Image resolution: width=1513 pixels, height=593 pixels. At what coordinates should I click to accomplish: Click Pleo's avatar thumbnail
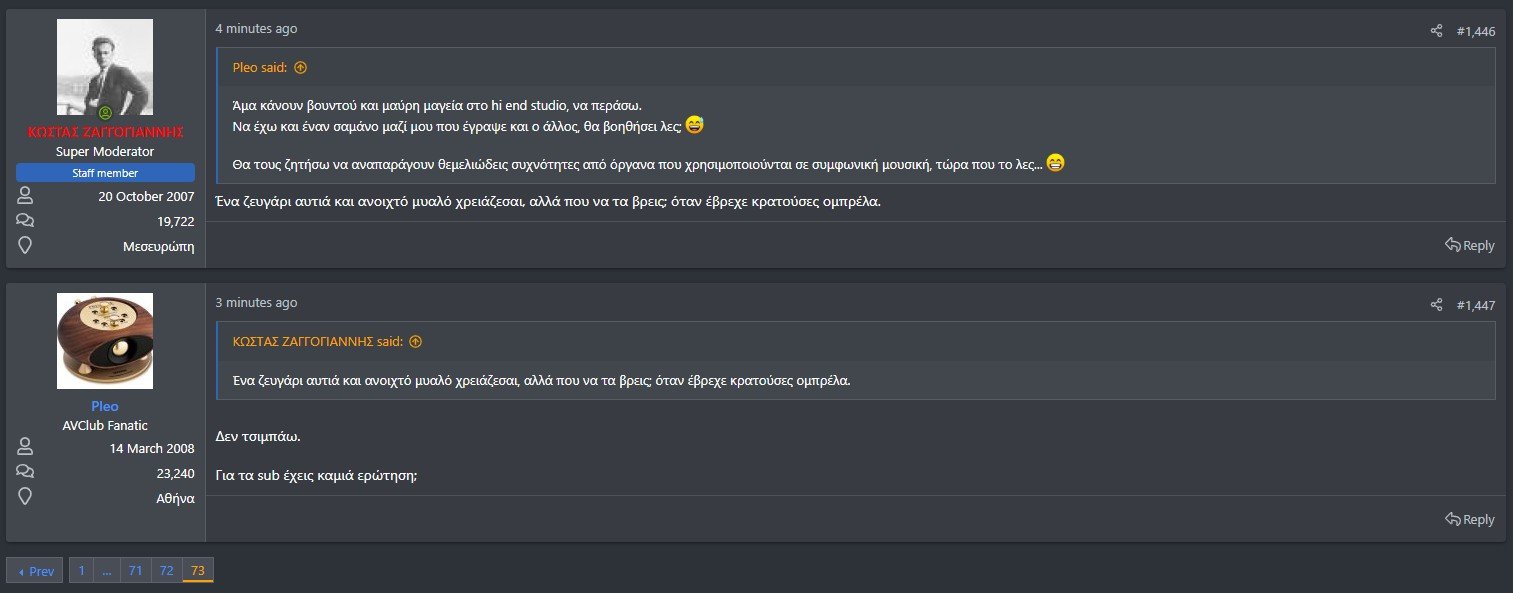click(x=104, y=340)
